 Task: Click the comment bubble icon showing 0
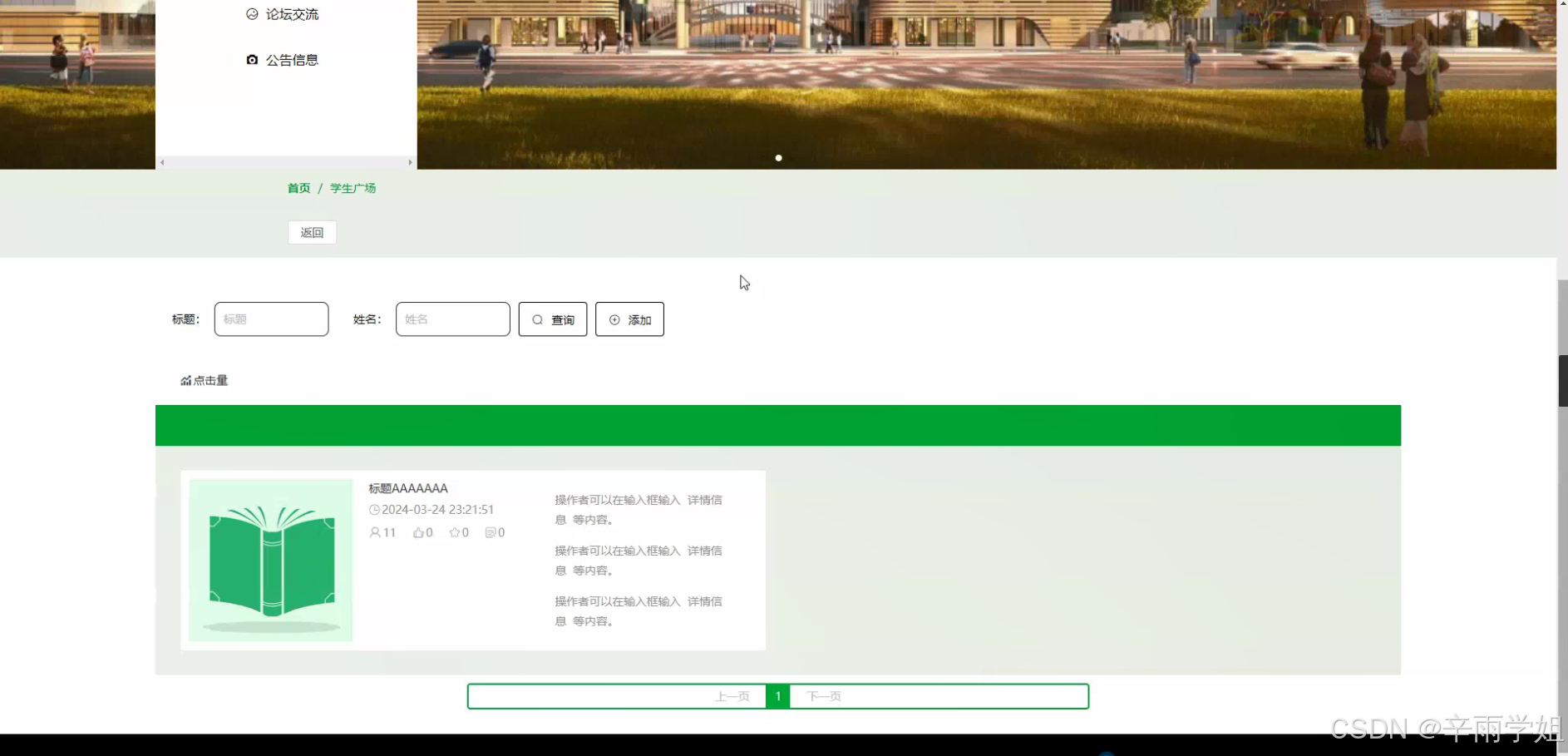coord(490,532)
